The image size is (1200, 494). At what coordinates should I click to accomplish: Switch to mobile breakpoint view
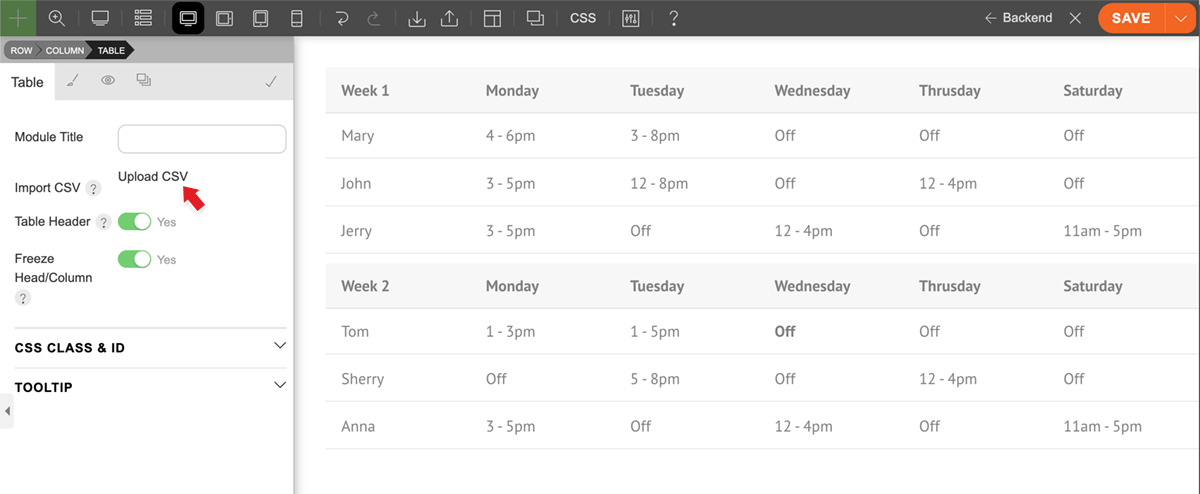296,18
